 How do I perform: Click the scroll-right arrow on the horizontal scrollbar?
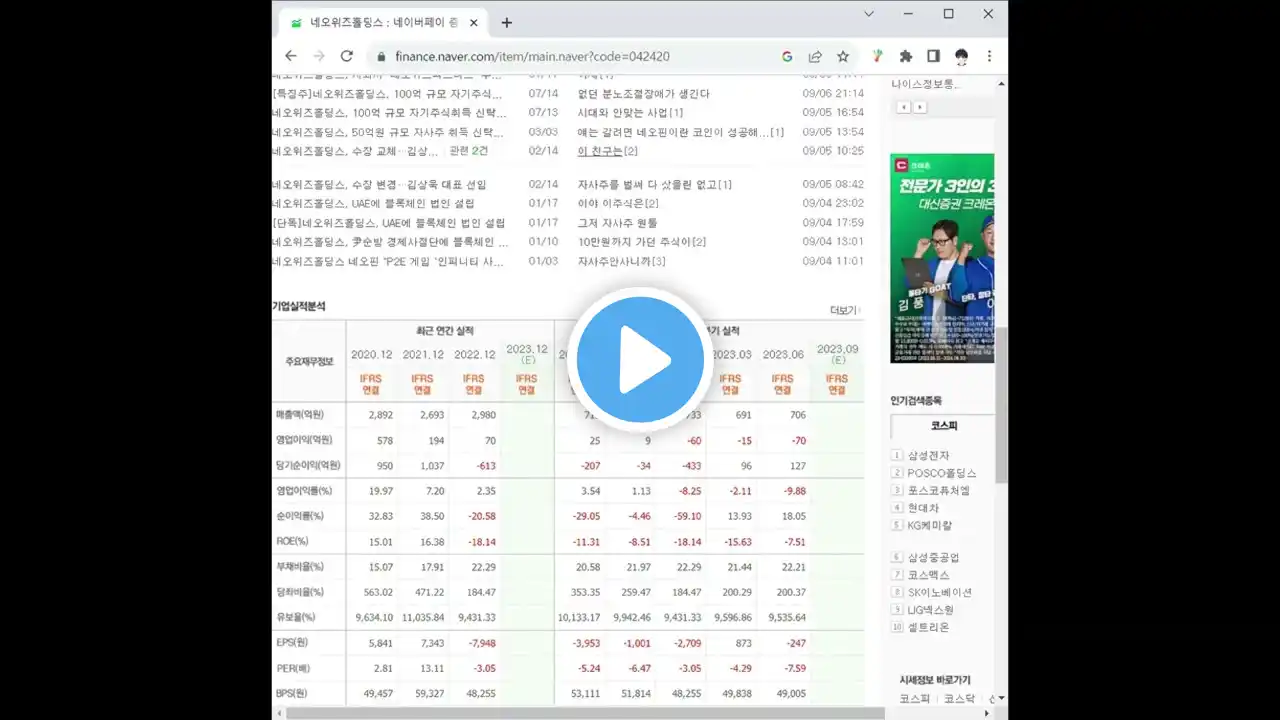tap(988, 713)
